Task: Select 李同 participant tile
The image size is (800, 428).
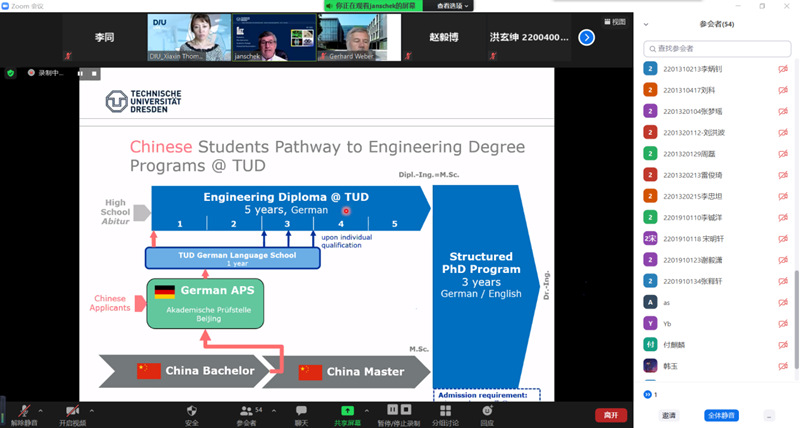Action: point(104,37)
